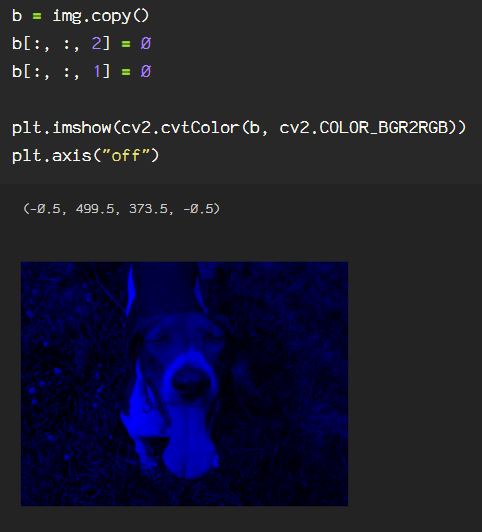The image size is (482, 532).
Task: Click the axis limits output text
Action: (122, 209)
